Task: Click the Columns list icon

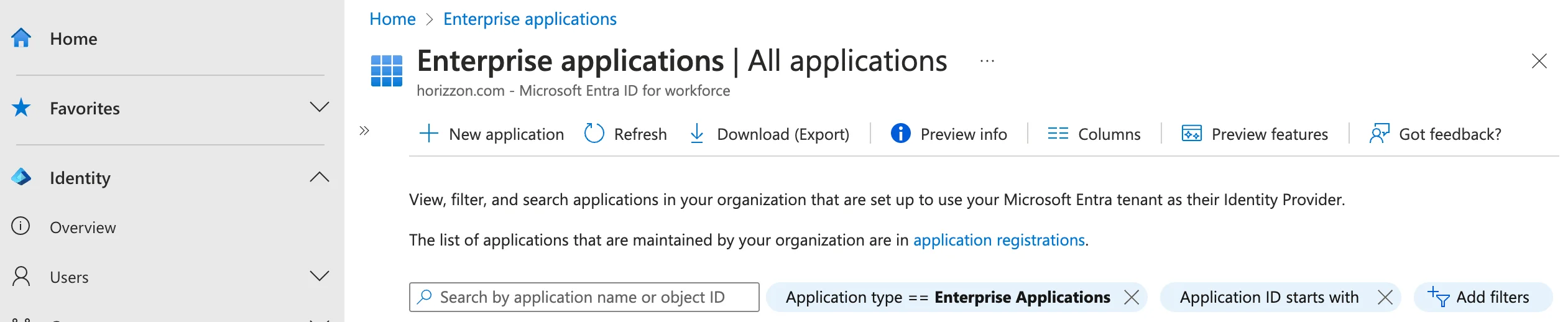Action: click(1058, 134)
